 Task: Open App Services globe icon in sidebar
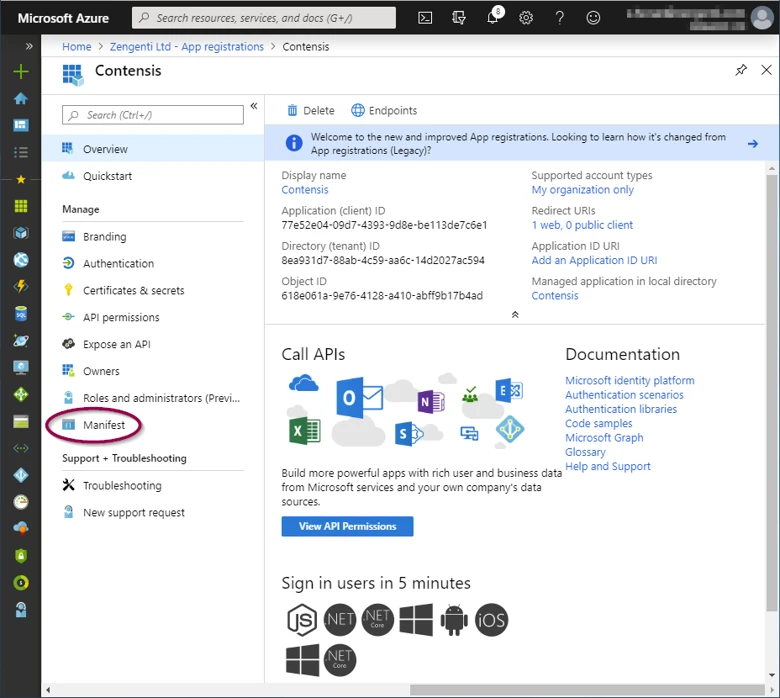pyautogui.click(x=21, y=260)
